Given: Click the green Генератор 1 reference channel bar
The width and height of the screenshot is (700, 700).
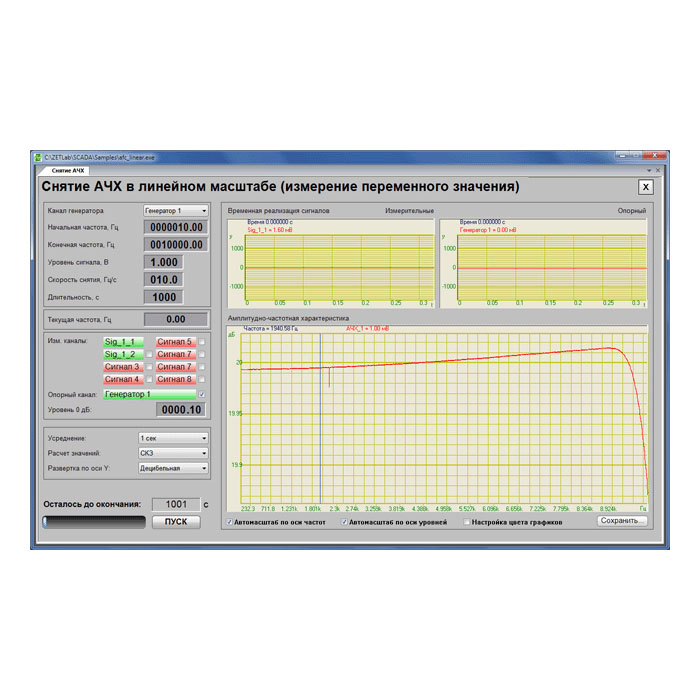Looking at the screenshot, I should (x=150, y=395).
